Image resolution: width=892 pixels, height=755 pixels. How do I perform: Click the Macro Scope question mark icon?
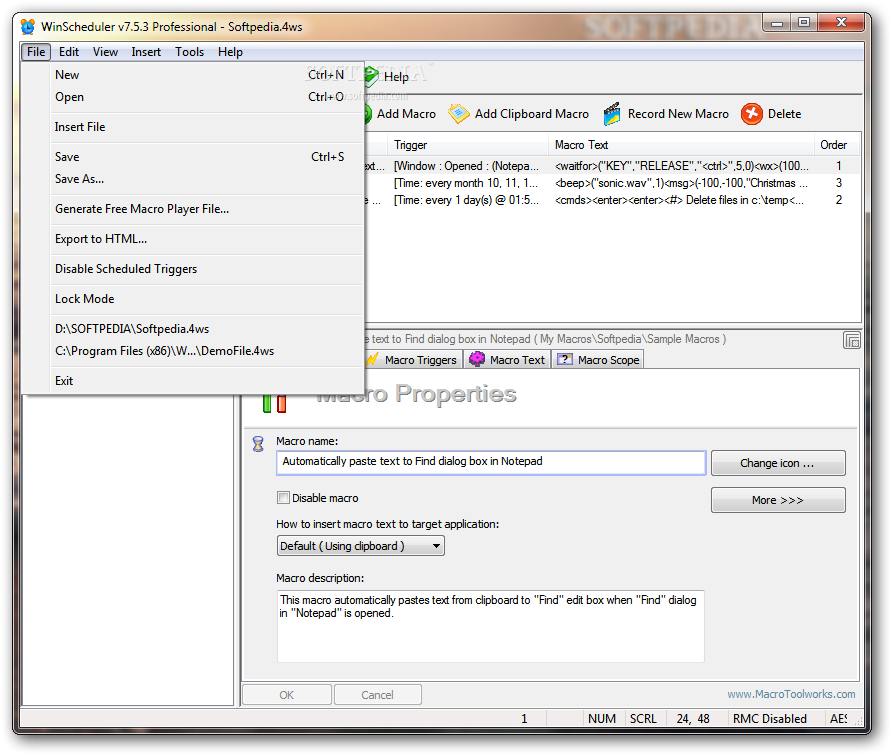565,360
